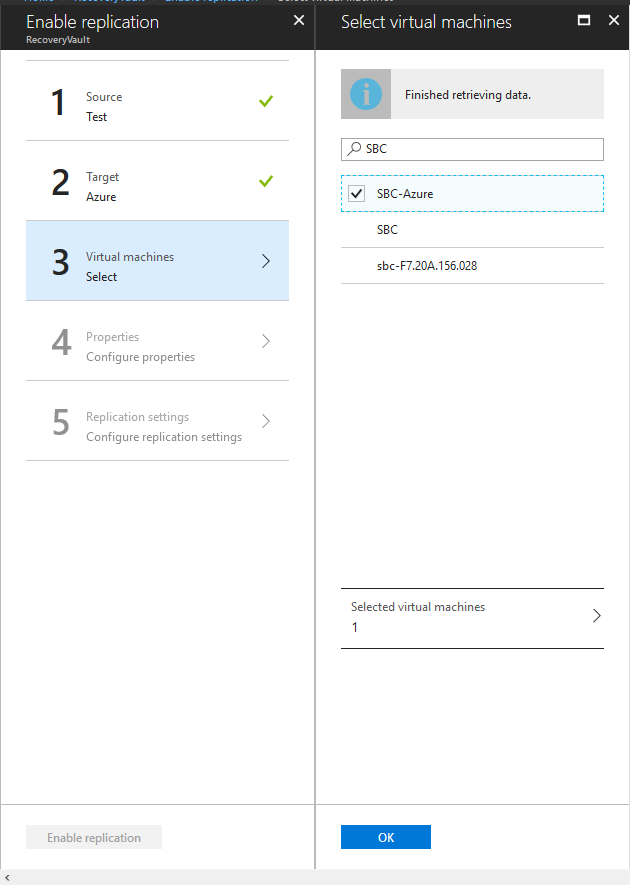Click the Replication settings step chevron

(266, 421)
